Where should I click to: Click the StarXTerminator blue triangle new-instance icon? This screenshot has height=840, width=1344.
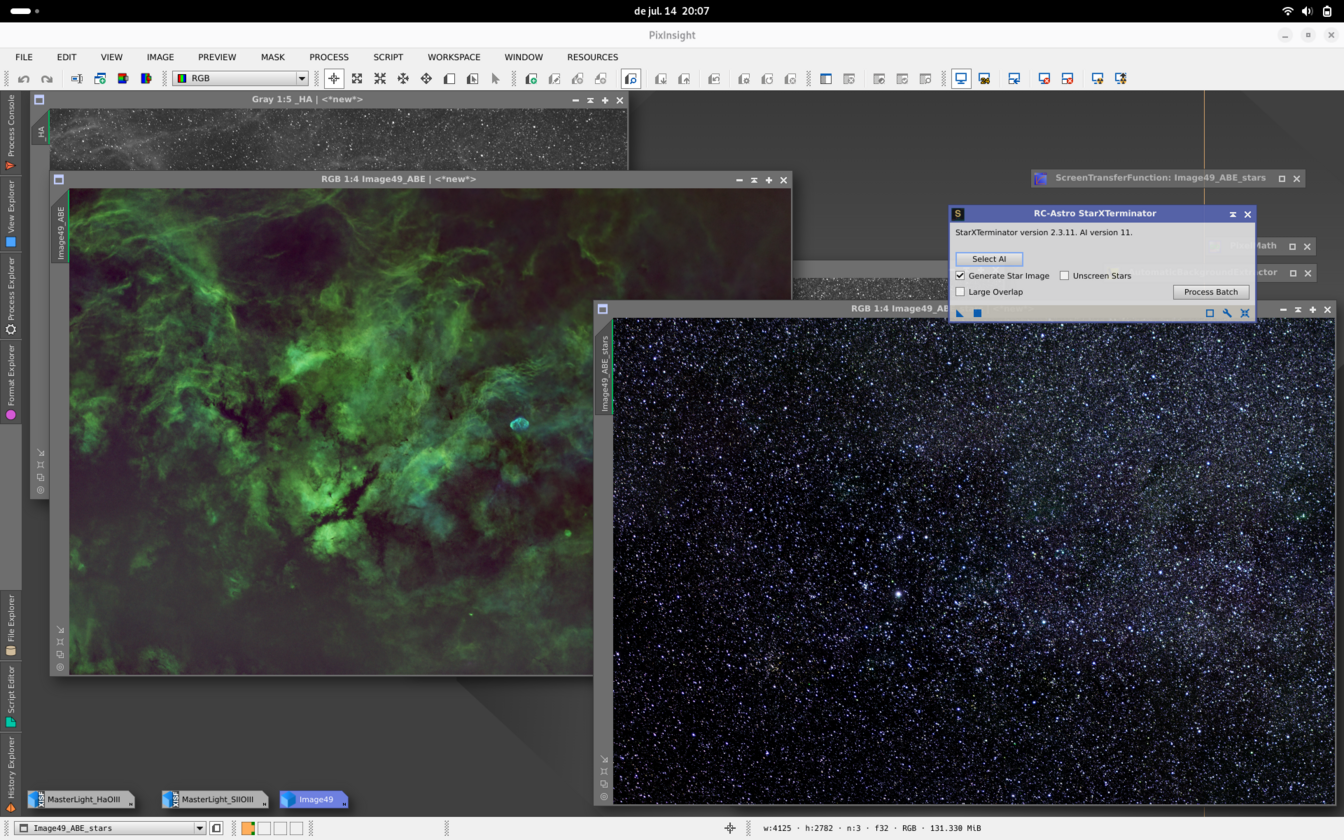(x=960, y=313)
